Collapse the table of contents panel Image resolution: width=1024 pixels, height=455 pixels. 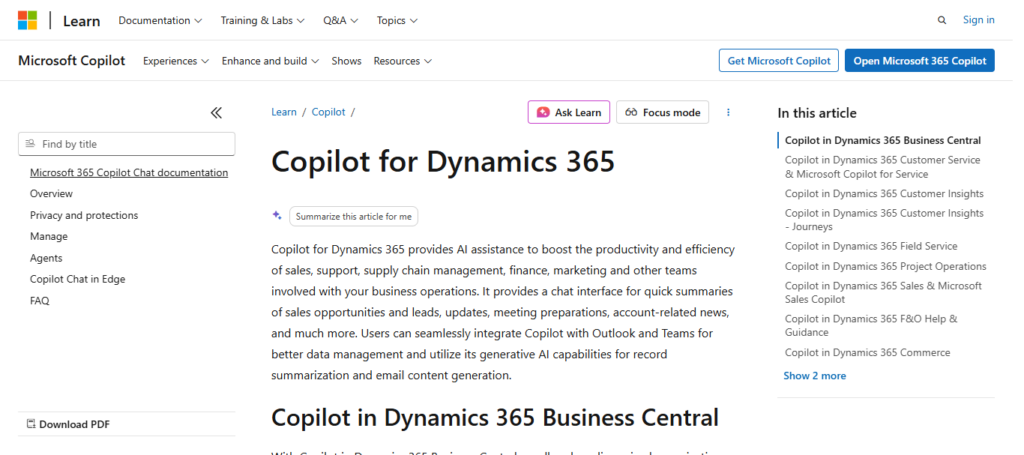click(x=216, y=113)
